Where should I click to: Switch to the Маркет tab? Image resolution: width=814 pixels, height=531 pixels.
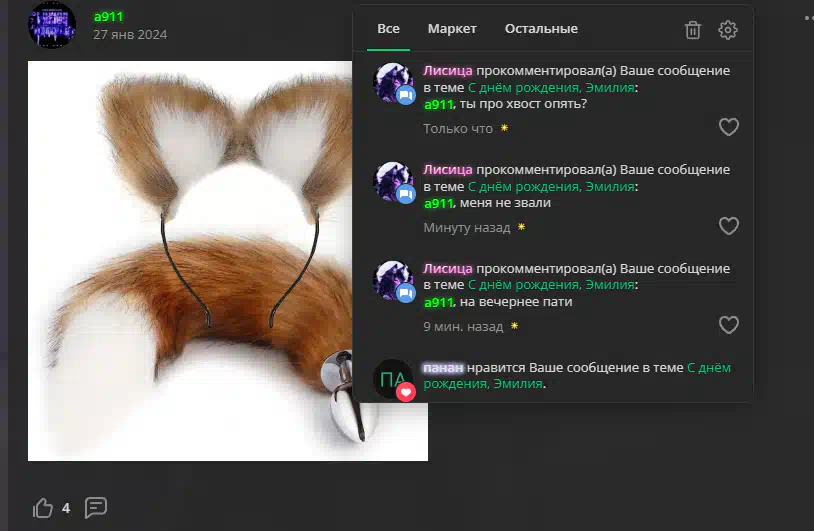452,29
